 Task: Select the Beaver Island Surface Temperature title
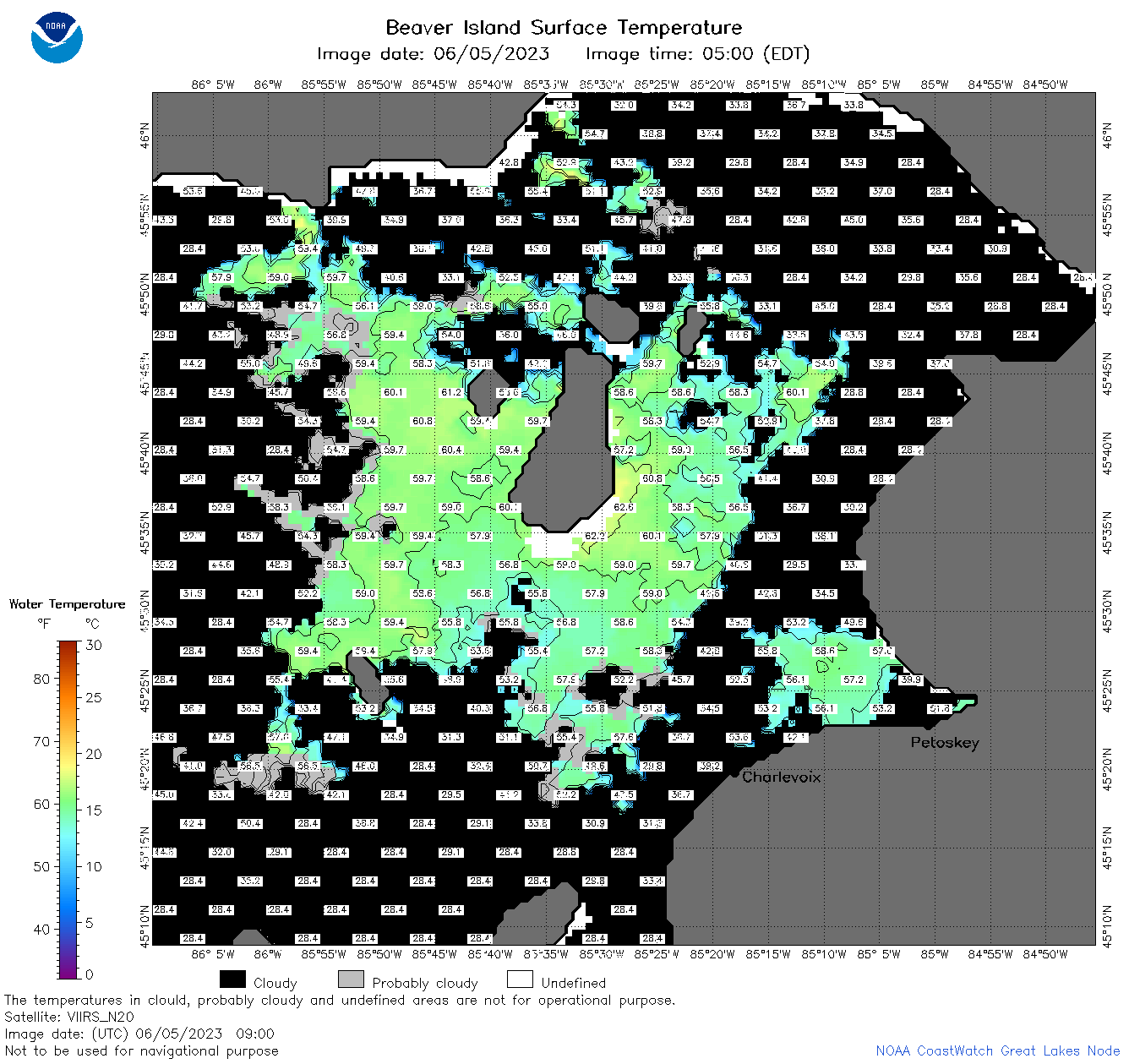[564, 27]
